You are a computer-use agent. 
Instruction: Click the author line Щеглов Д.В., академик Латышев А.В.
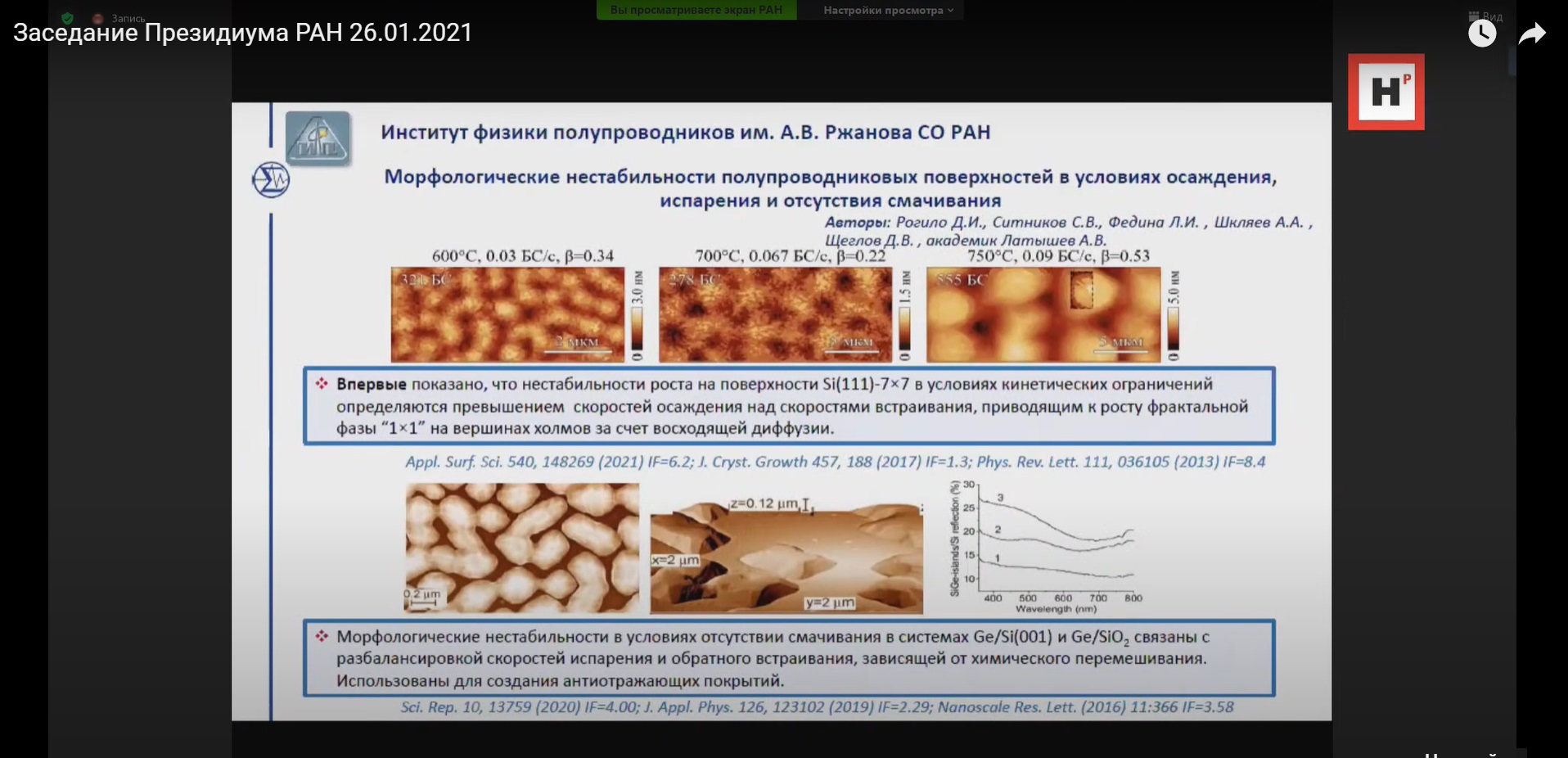tap(966, 241)
